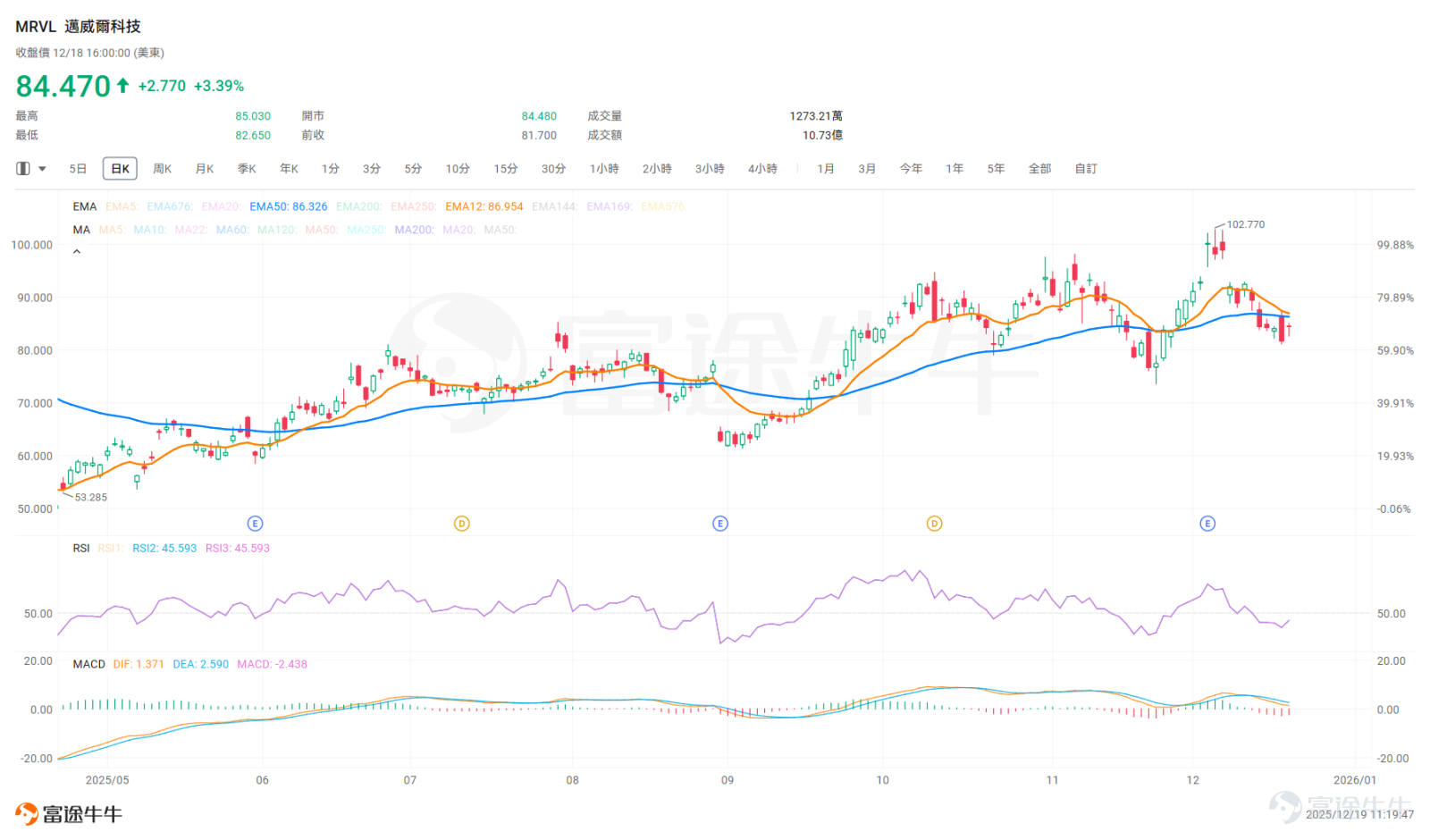Open the 自訂 custom range option

1086,169
